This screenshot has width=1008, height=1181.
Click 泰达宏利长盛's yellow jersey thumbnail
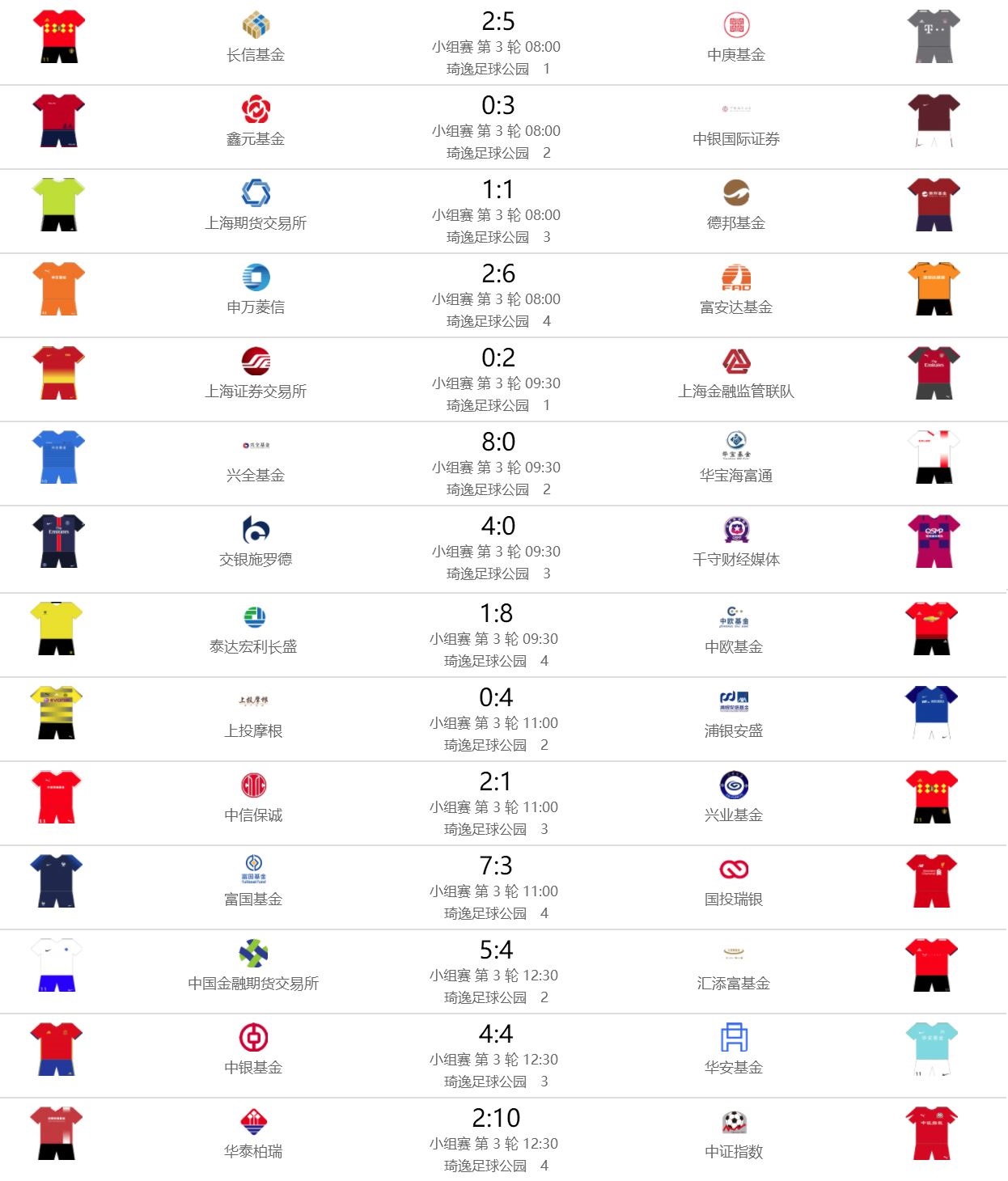56,628
